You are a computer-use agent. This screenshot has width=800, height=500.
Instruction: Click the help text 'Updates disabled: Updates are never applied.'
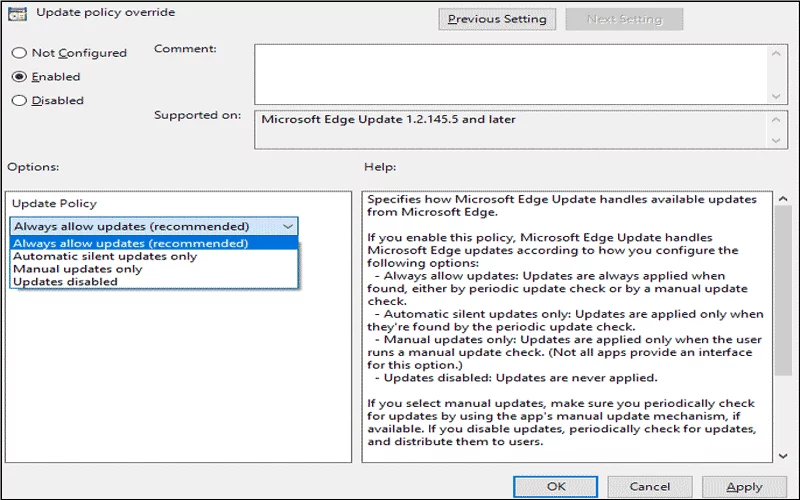coord(520,378)
